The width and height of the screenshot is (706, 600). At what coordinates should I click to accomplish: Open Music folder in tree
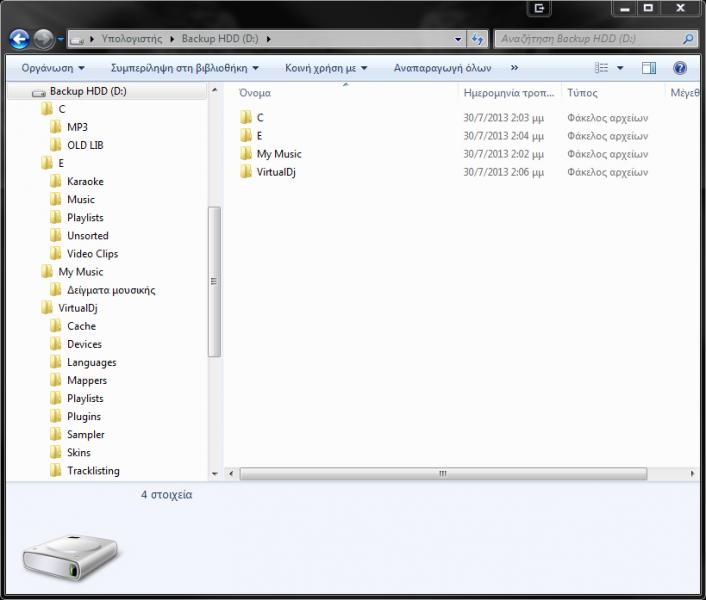81,199
